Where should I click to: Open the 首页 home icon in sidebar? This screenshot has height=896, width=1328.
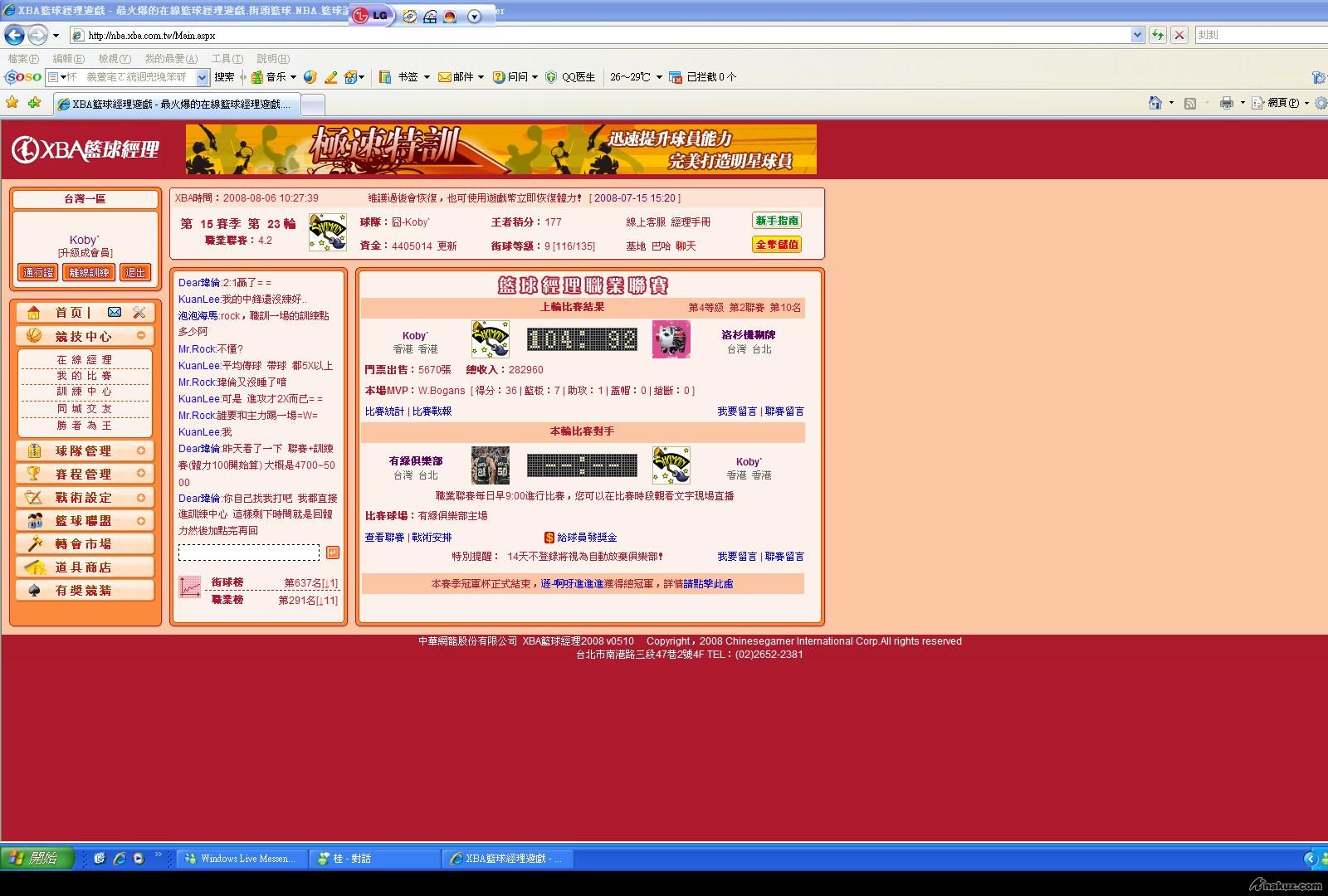coord(34,313)
